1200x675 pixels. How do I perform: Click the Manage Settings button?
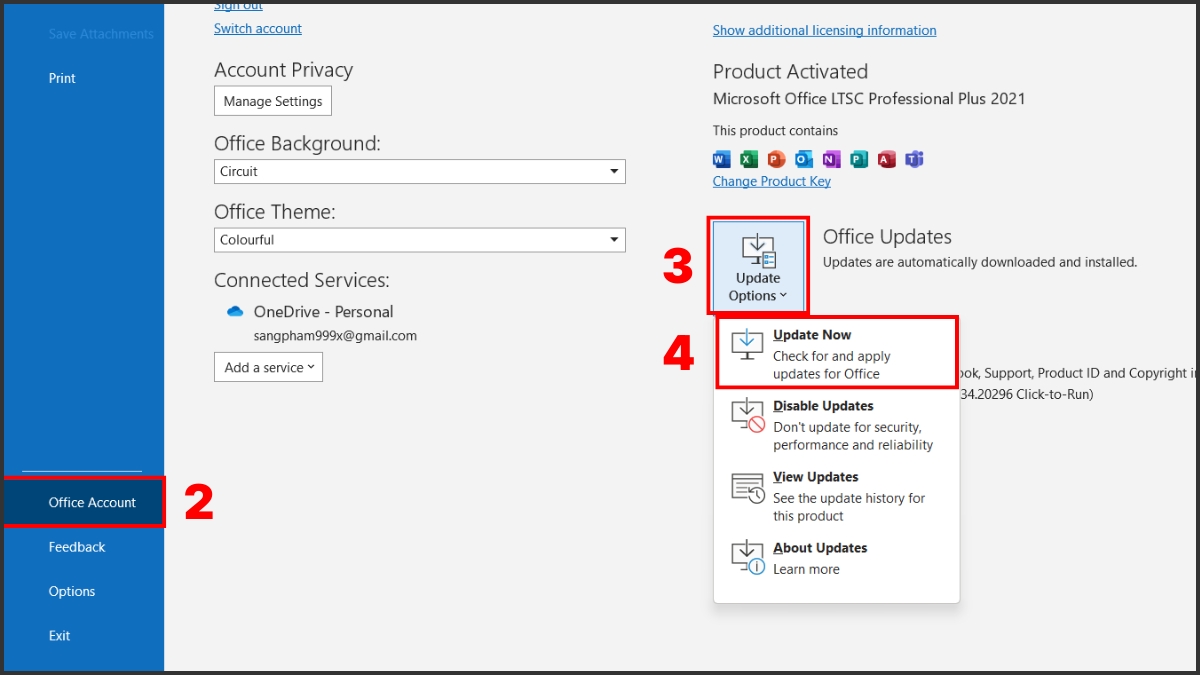(x=273, y=101)
